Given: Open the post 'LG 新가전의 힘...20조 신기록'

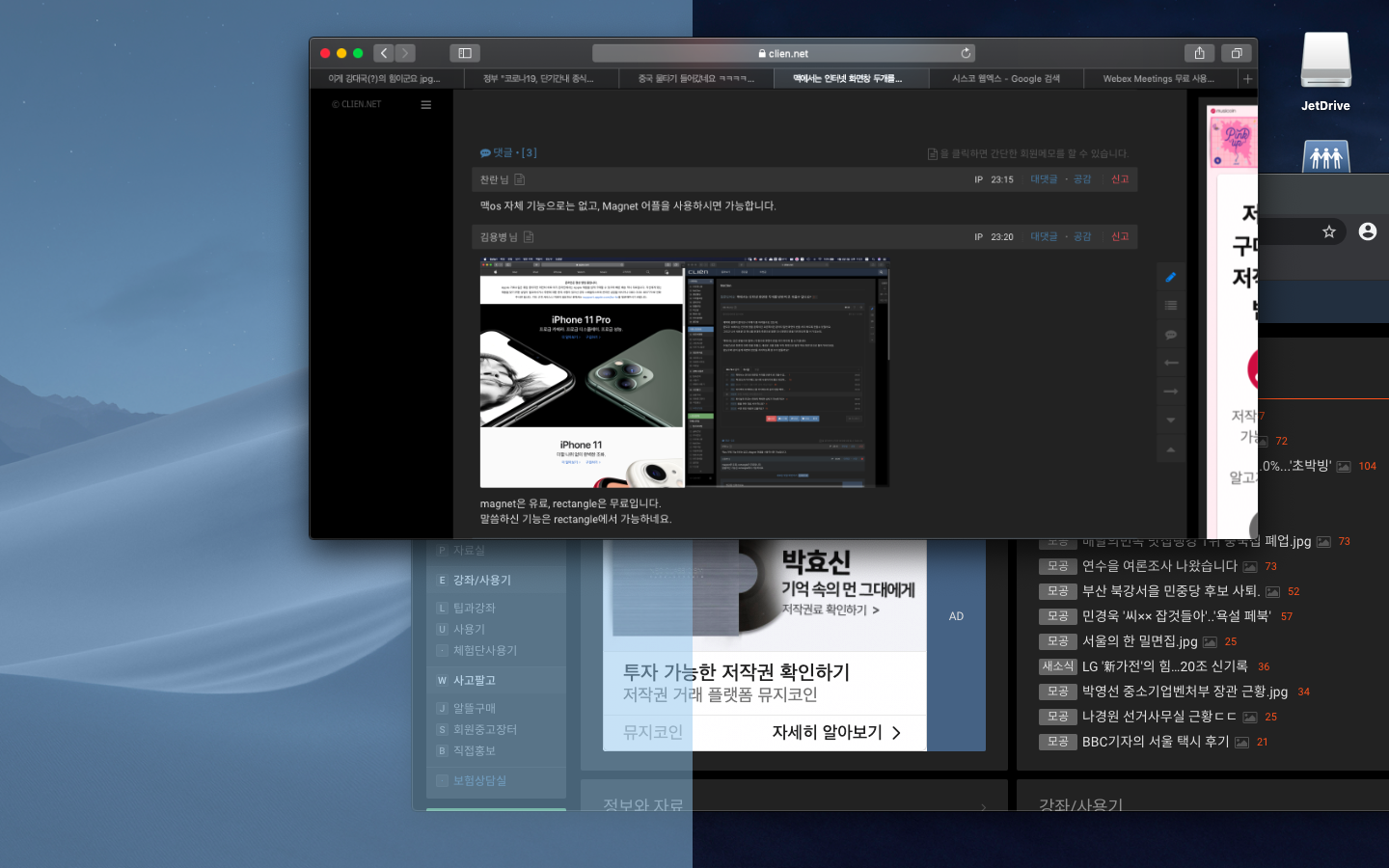Looking at the screenshot, I should 1165,666.
